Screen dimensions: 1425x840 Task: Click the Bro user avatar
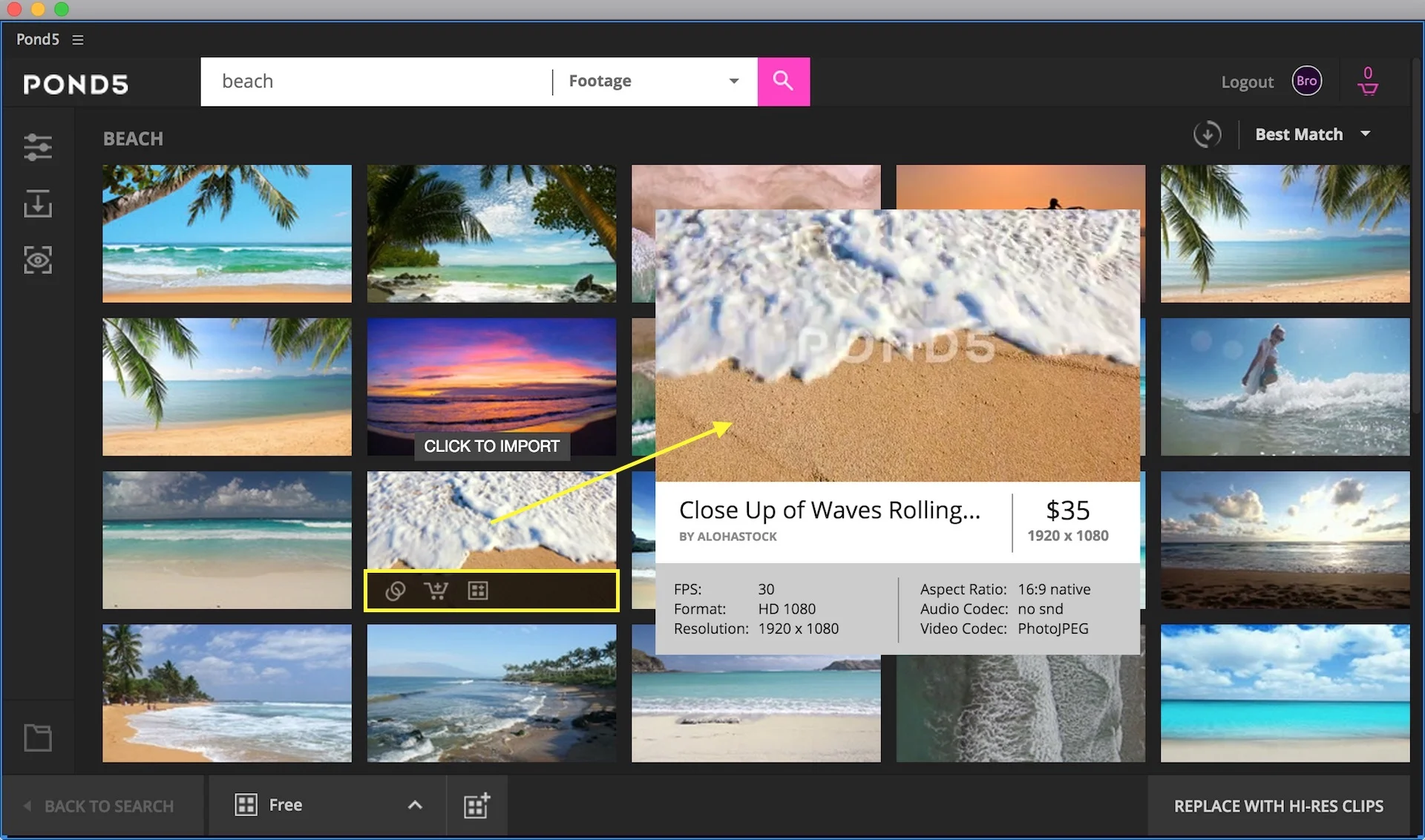1306,81
